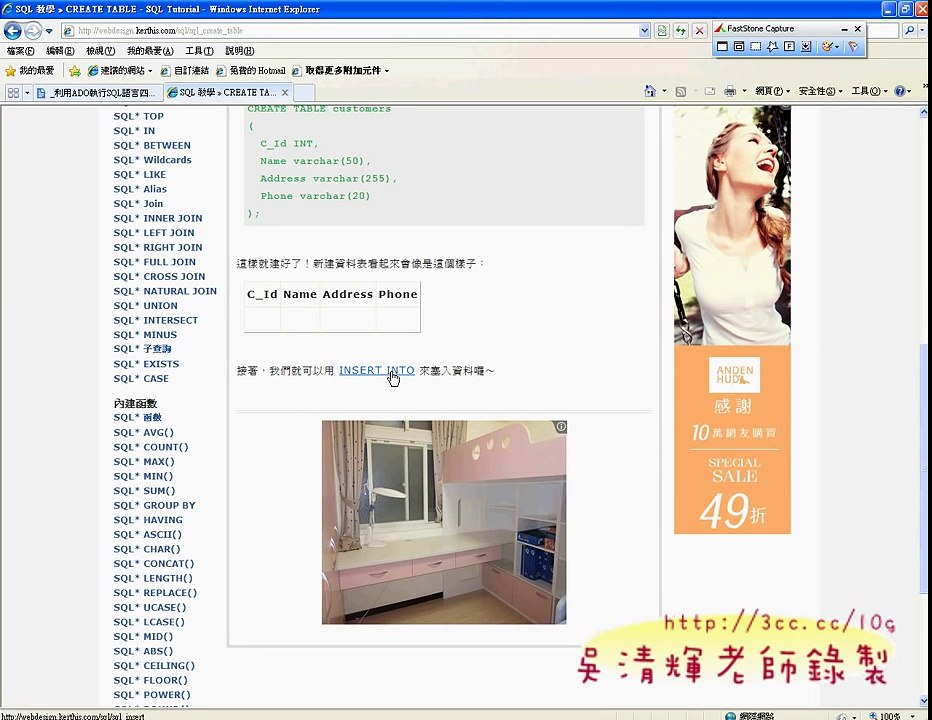Click the read mail icon
This screenshot has height=720, width=932.
710,91
